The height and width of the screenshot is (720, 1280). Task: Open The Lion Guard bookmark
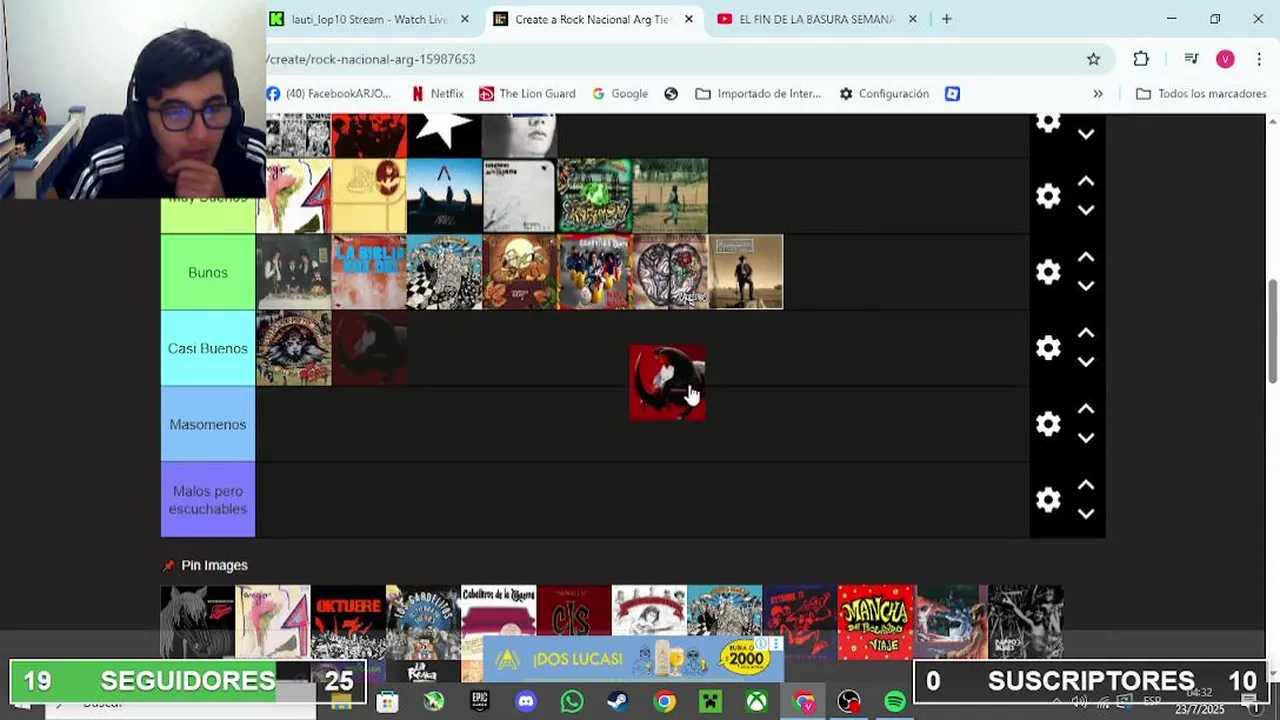[527, 93]
